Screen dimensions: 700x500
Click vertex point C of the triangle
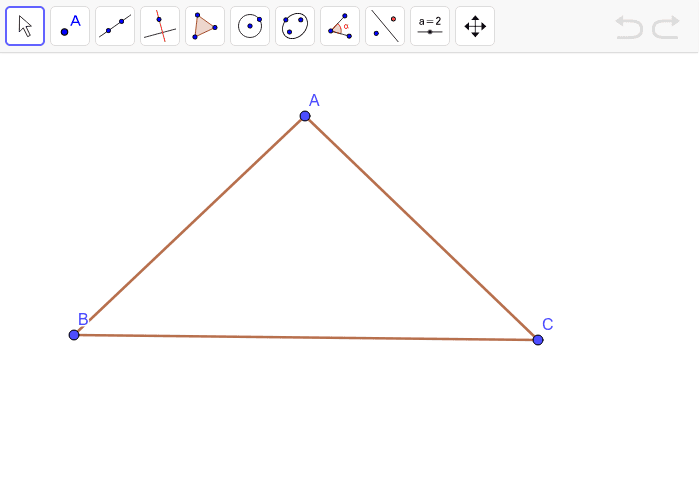click(x=538, y=340)
